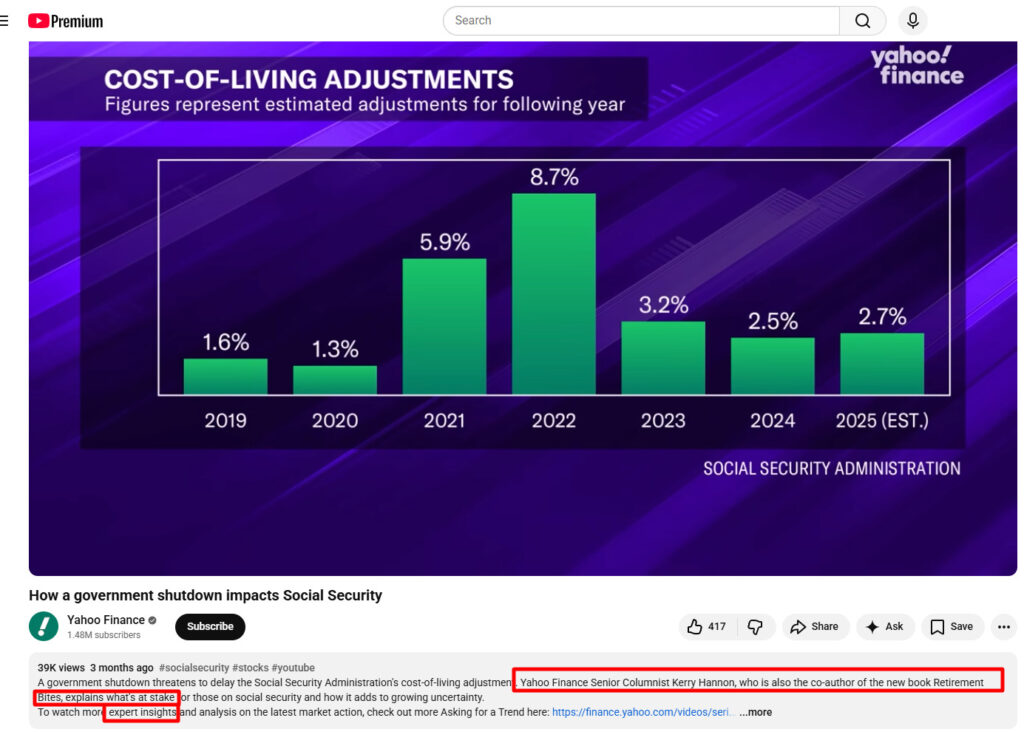
Task: Open the guide hamburger menu
Action: pyautogui.click(x=4, y=21)
